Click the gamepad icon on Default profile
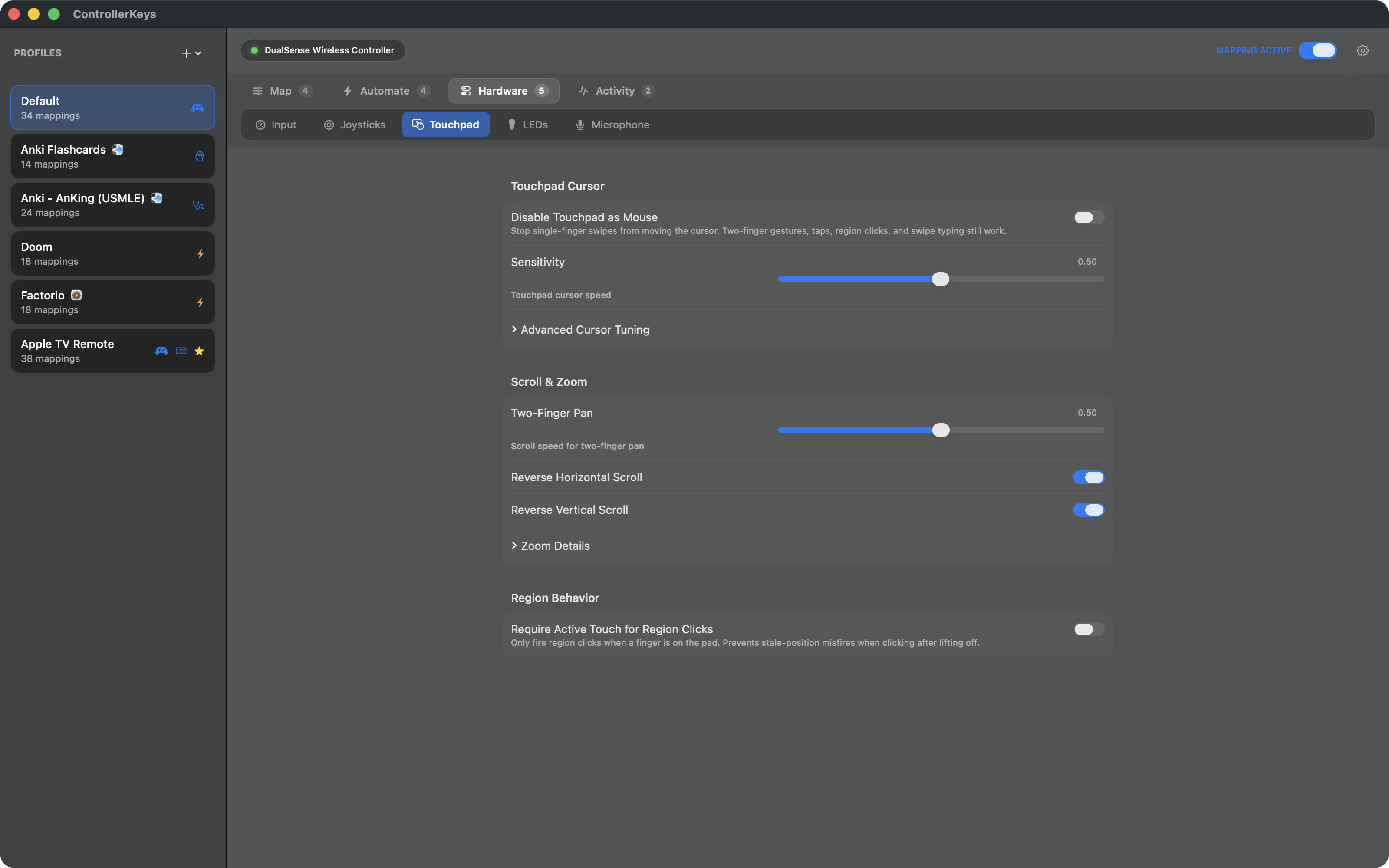Screen dimensions: 1389x868 point(197,108)
